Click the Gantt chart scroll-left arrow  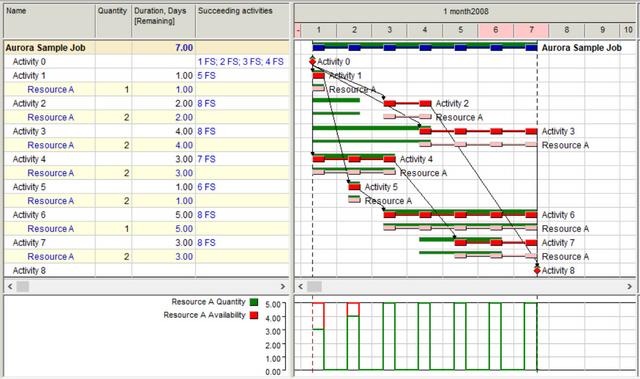301,286
